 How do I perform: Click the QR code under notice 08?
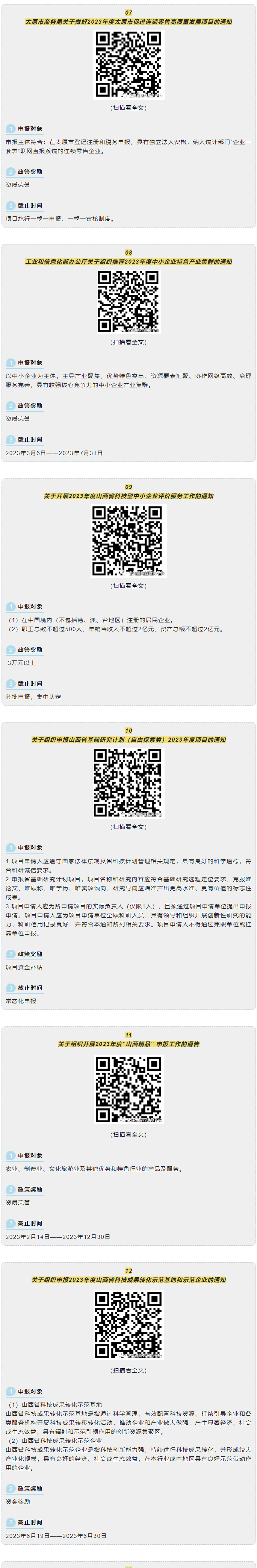129,301
